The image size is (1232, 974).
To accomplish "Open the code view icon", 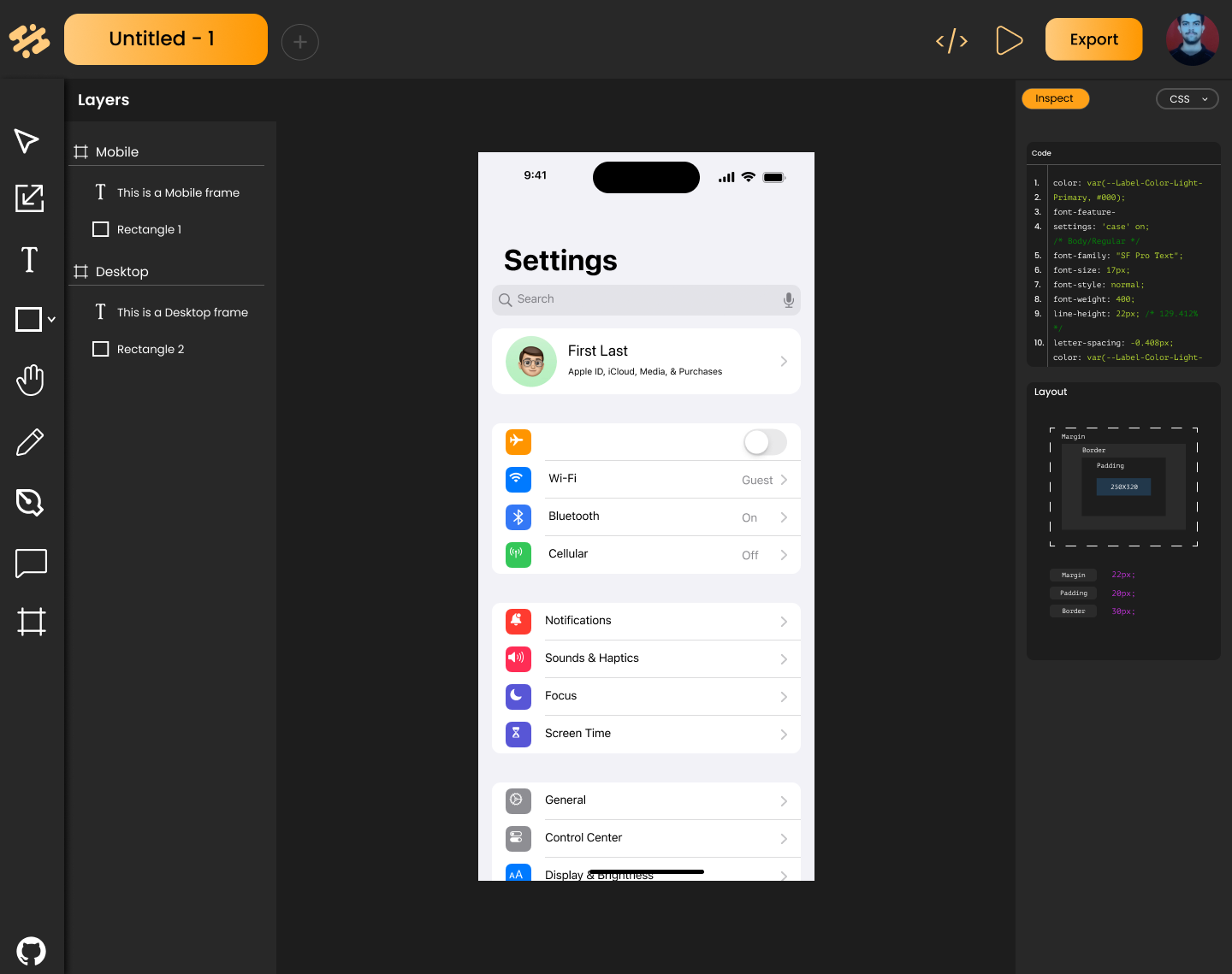I will (951, 40).
